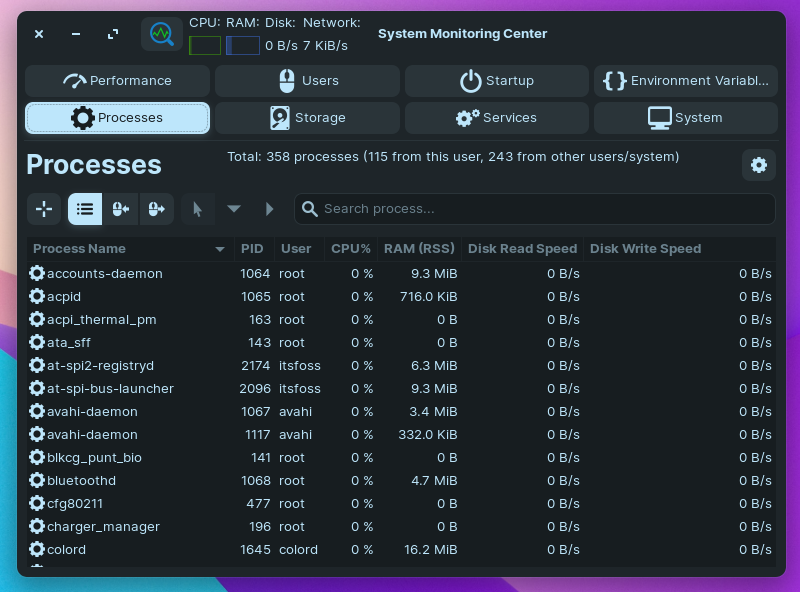
Task: Click the Search process input field
Action: tap(534, 209)
